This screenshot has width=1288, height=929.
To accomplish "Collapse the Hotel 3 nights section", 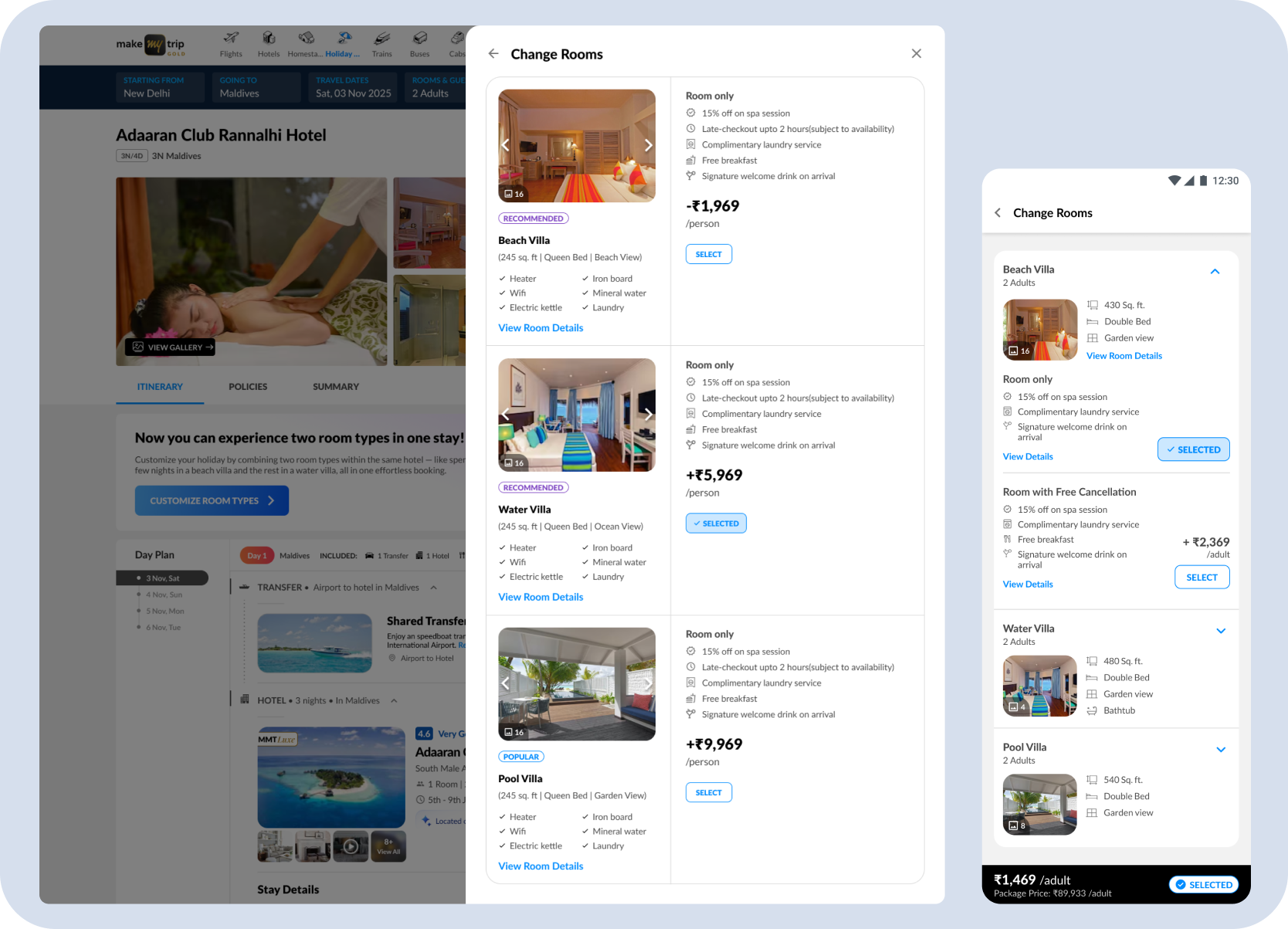I will [394, 700].
